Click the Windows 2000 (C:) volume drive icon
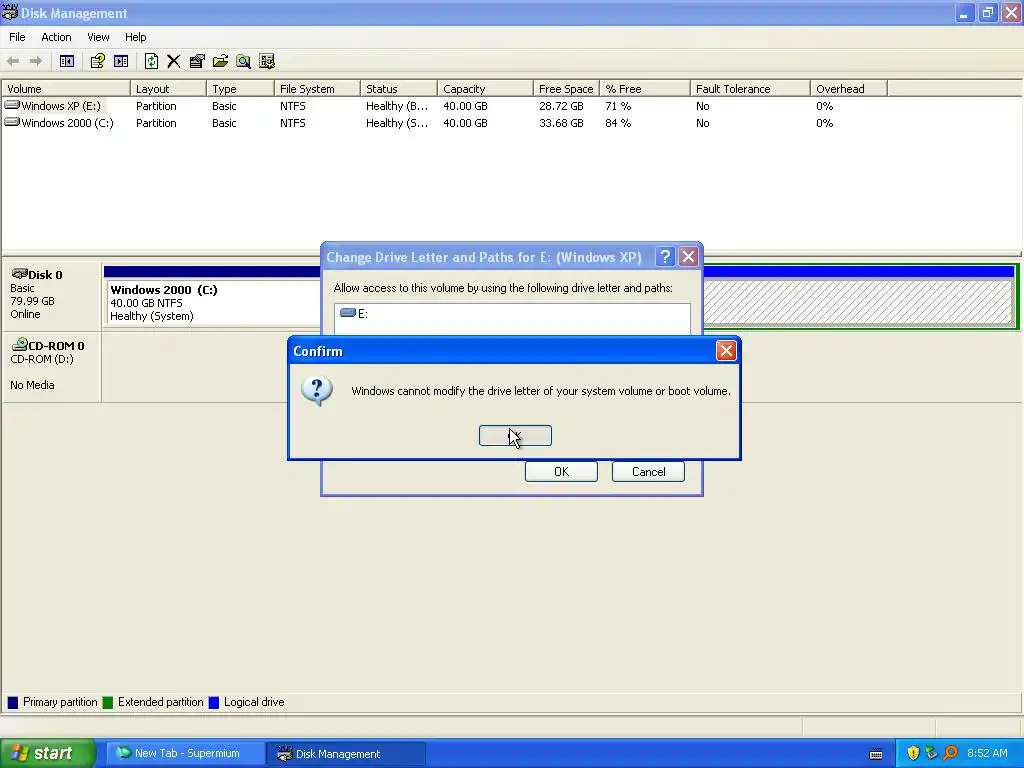Image resolution: width=1024 pixels, height=768 pixels. coord(12,122)
